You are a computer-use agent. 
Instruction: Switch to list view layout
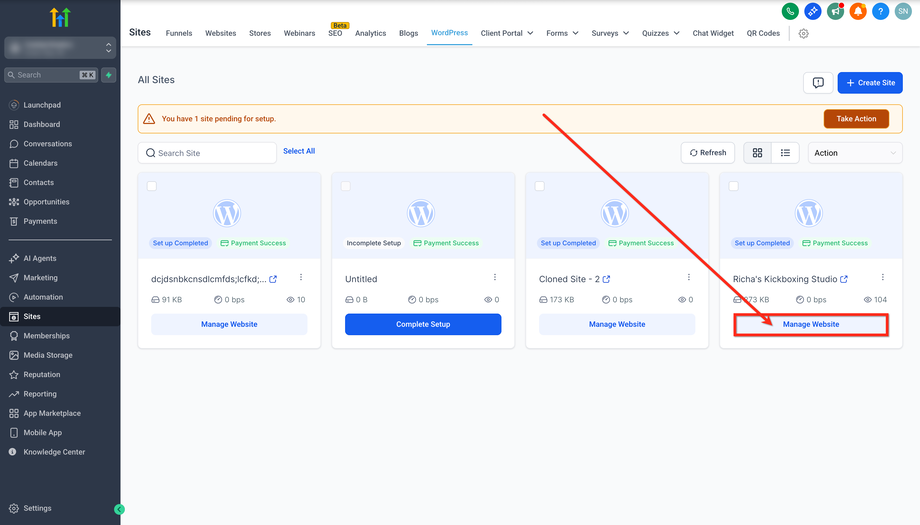(786, 153)
